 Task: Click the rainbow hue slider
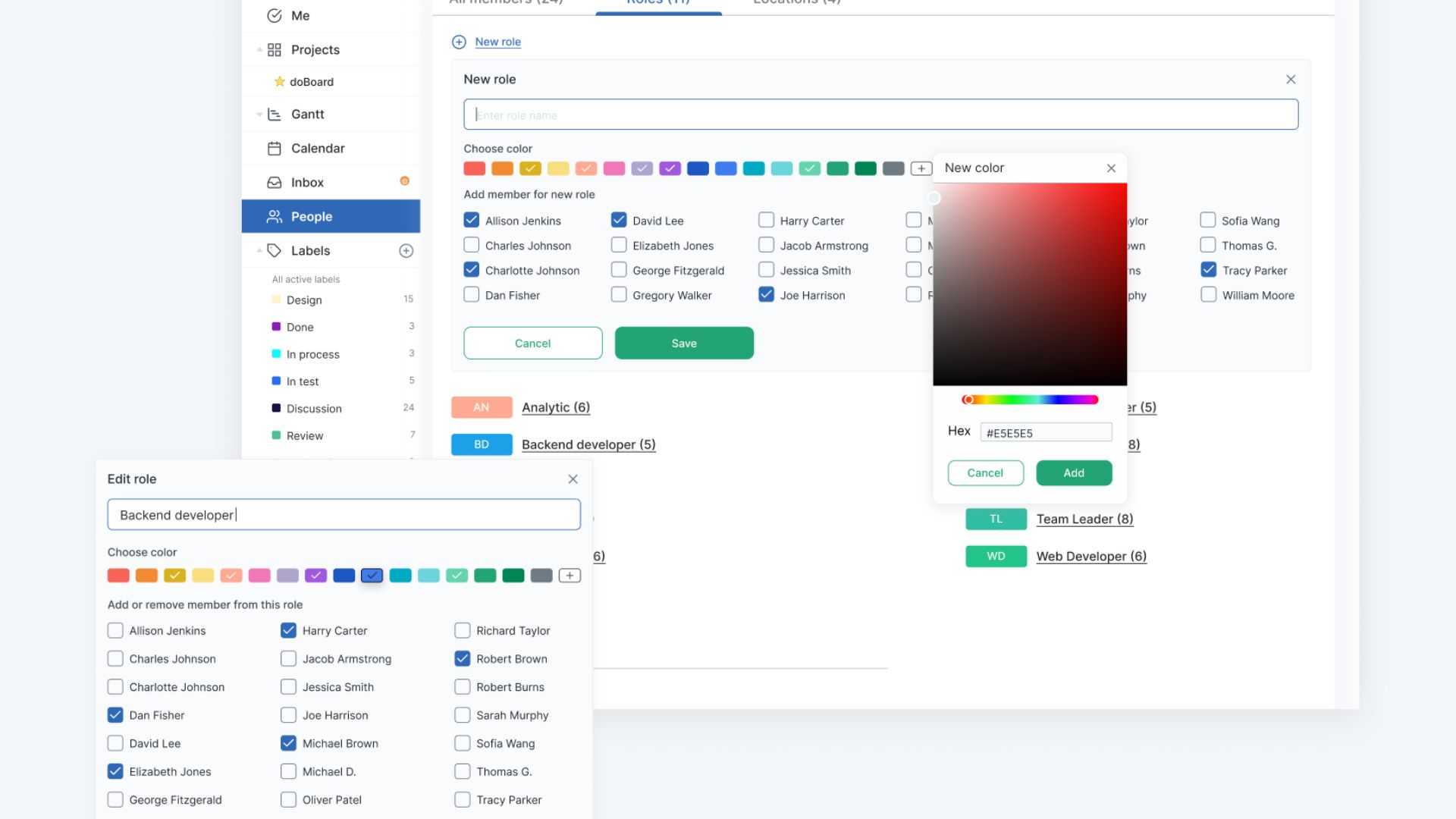1031,400
